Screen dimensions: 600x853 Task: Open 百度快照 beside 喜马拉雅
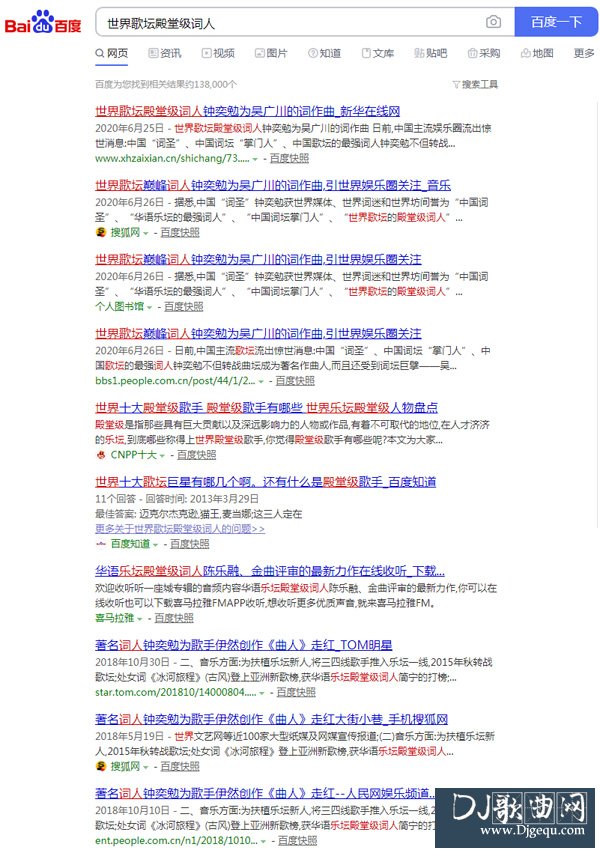tap(174, 618)
